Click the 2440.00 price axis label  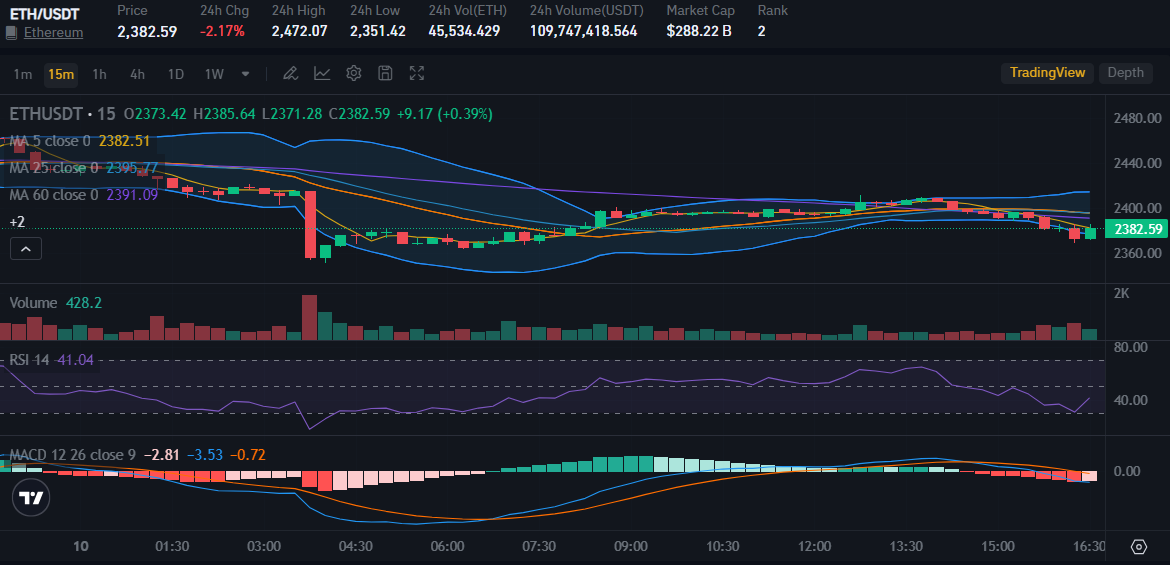[1137, 163]
